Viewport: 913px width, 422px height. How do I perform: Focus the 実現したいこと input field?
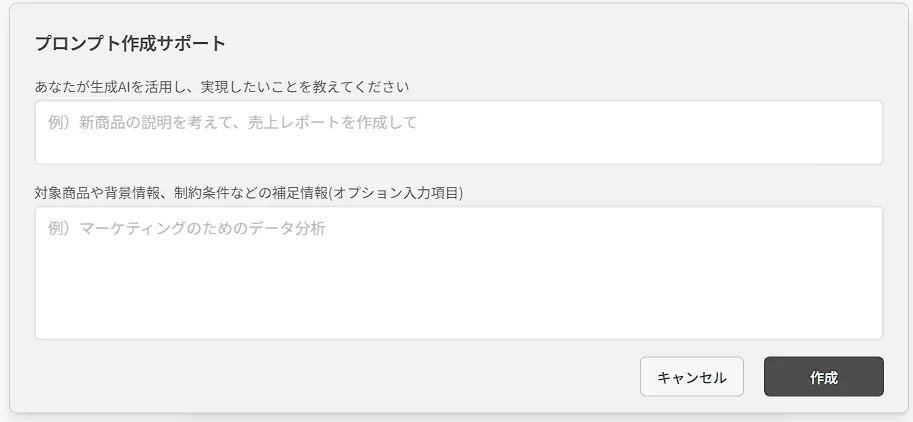[458, 132]
